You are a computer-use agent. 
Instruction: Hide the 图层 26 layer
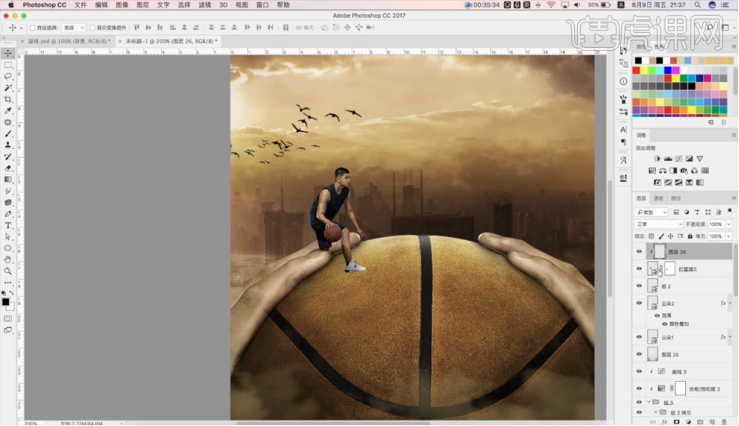pos(640,252)
